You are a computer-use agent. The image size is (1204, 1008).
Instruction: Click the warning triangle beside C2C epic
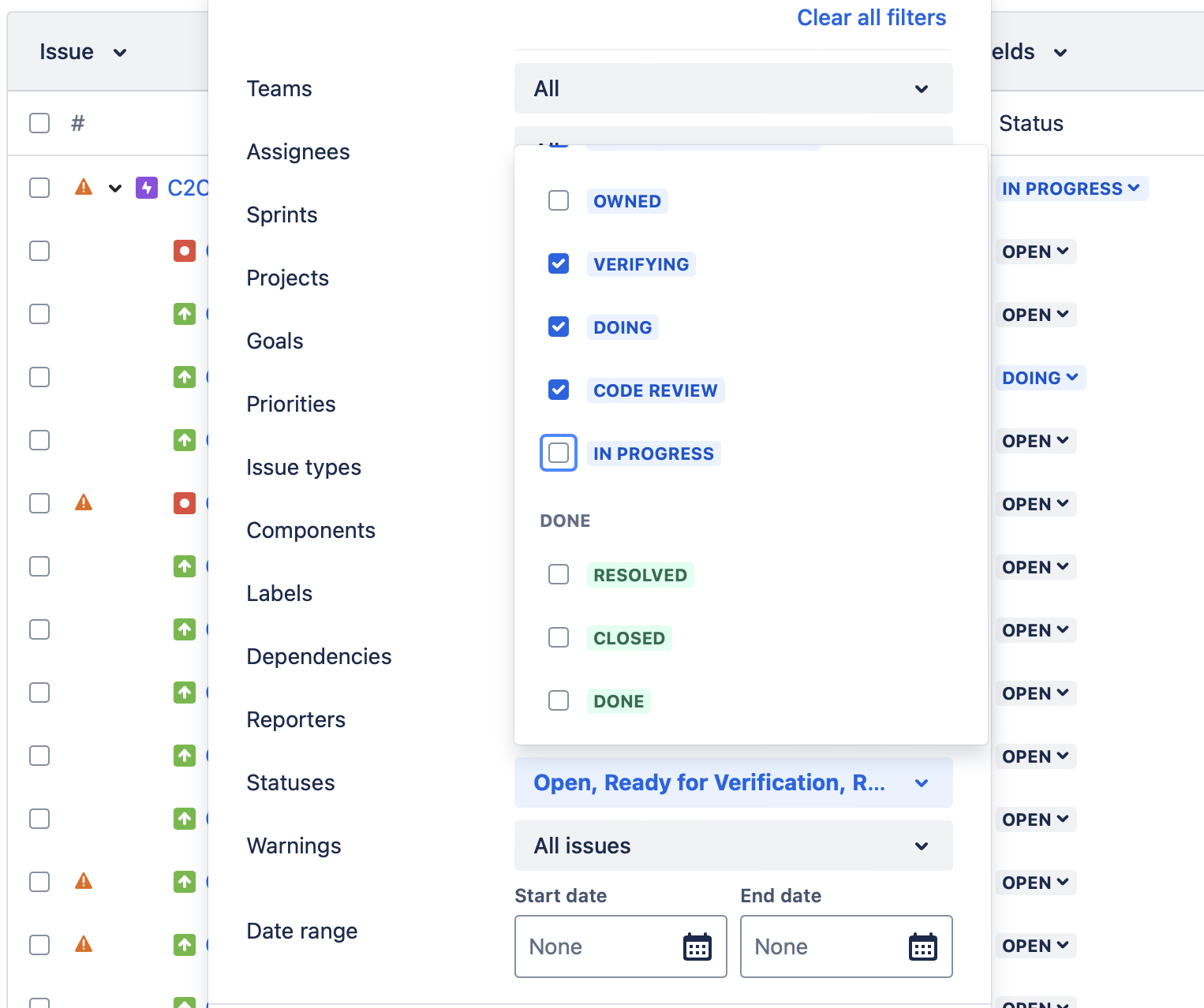tap(84, 188)
